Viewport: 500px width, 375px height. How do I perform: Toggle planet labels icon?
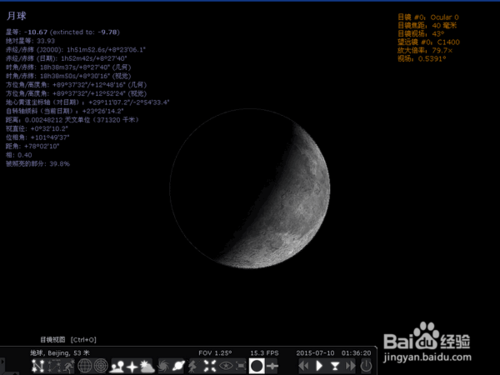(x=178, y=366)
